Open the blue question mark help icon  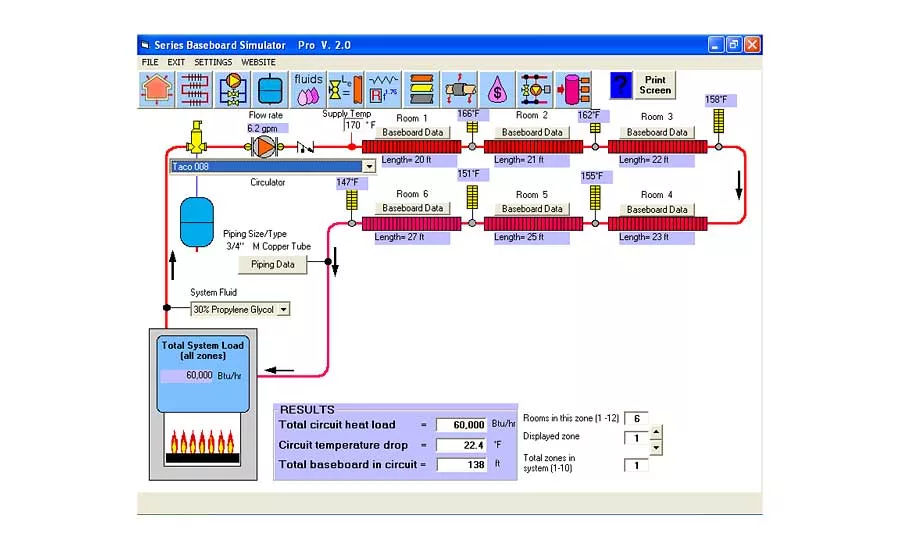(621, 87)
